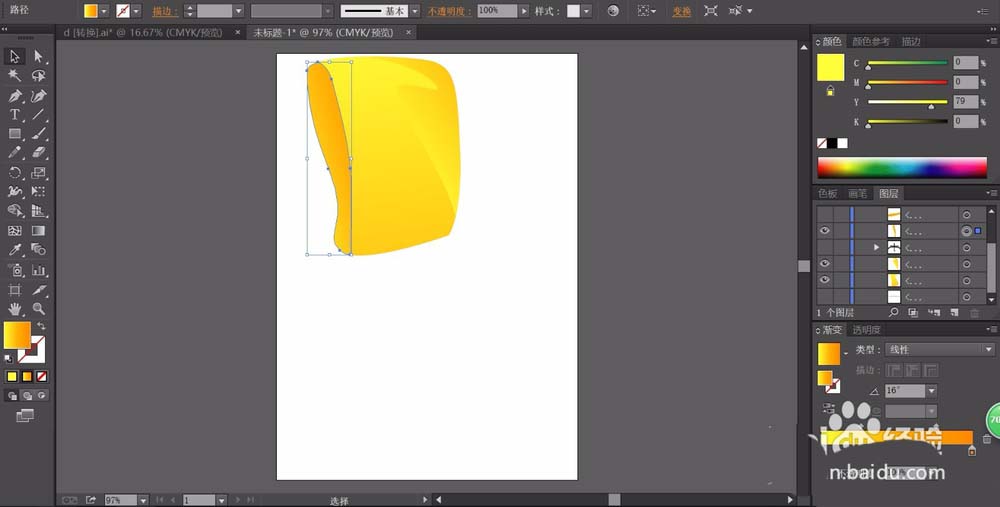Switch to the 色板 panel tab

pyautogui.click(x=828, y=193)
